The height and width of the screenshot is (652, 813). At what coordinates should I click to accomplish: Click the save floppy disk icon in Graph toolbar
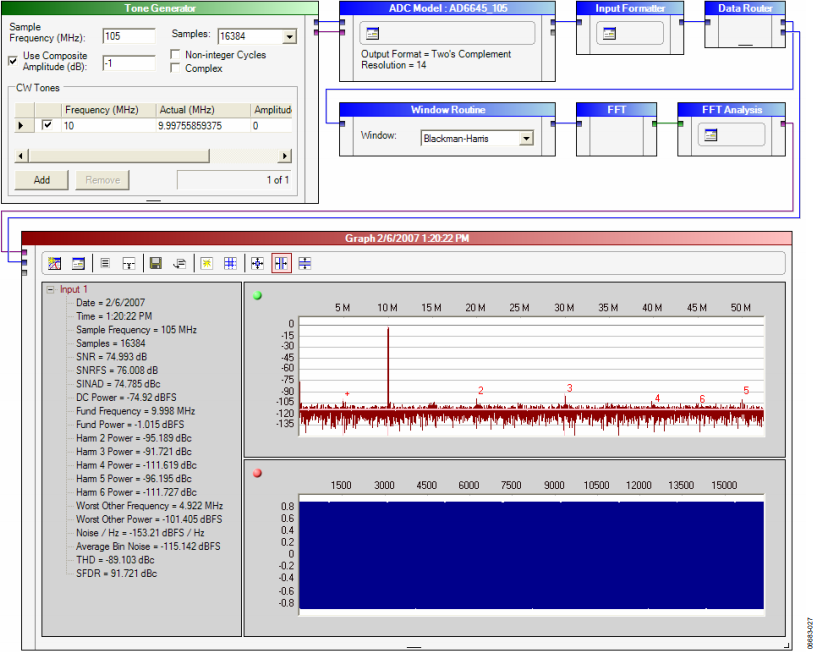tap(155, 263)
